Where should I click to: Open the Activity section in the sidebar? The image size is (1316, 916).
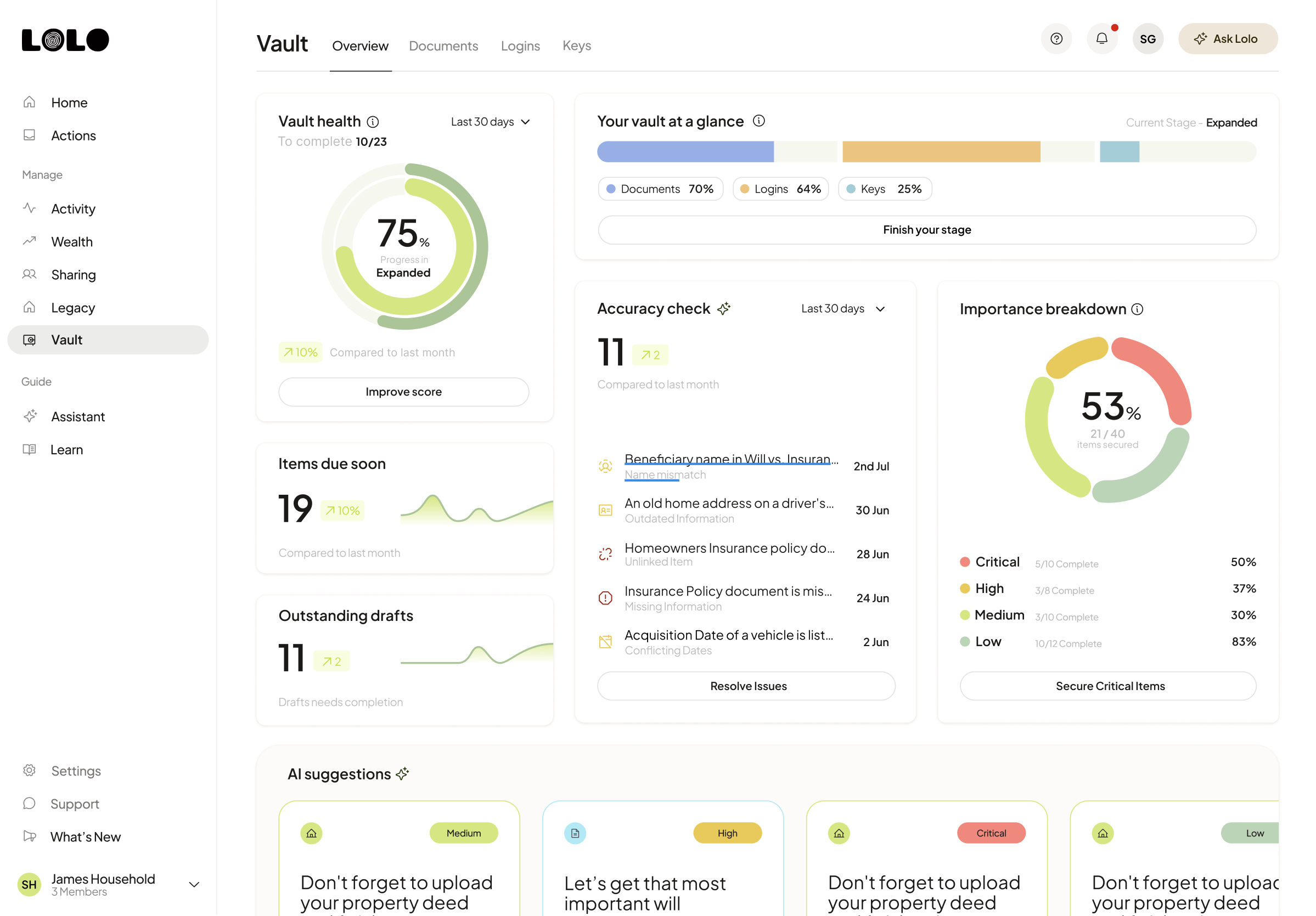click(x=73, y=208)
